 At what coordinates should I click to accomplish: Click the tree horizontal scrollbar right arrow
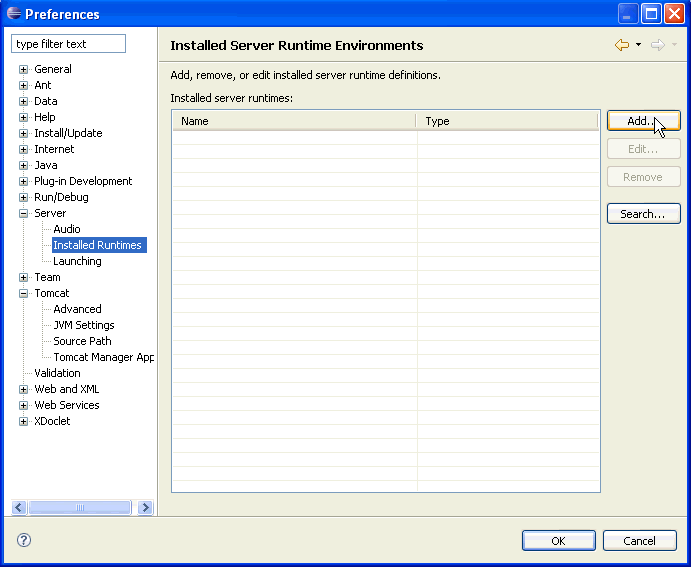tap(145, 508)
